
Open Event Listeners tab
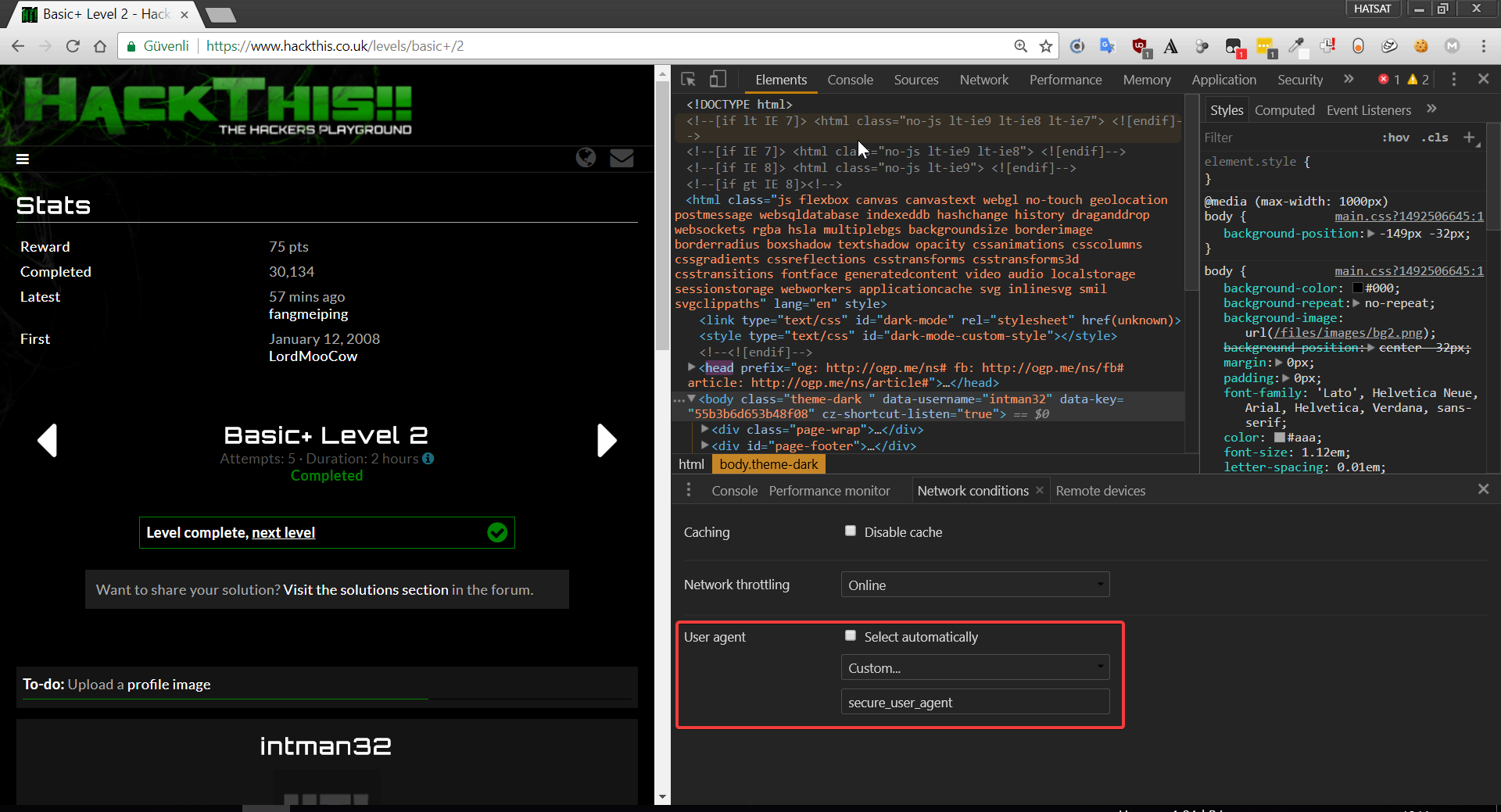(x=1368, y=110)
